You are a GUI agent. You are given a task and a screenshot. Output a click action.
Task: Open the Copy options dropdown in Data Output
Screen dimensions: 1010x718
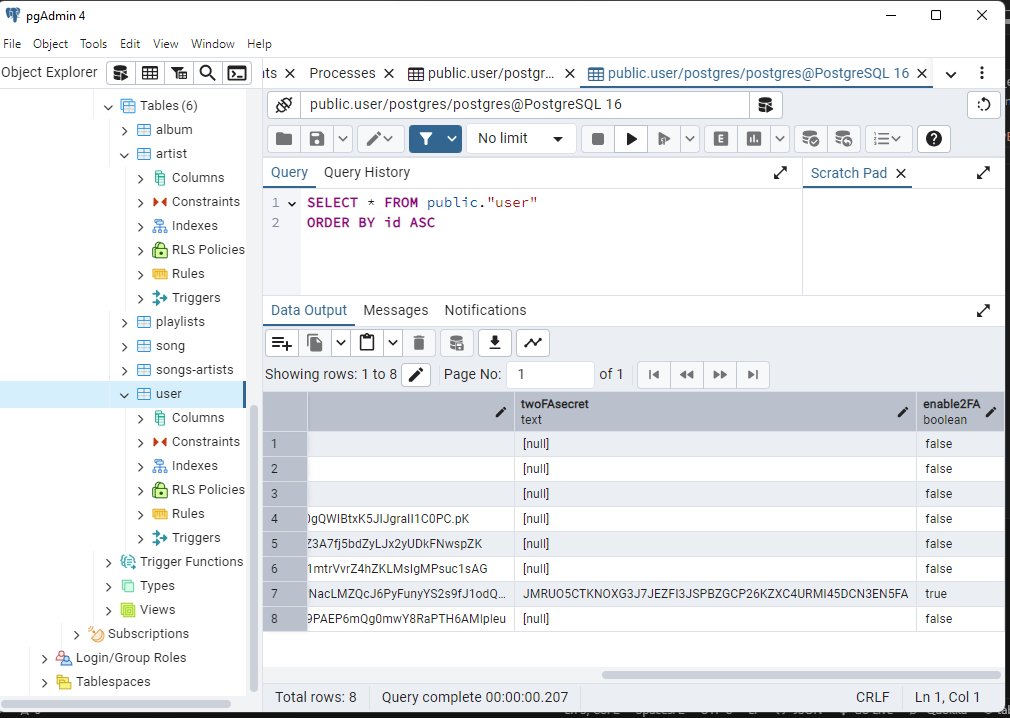(x=341, y=343)
